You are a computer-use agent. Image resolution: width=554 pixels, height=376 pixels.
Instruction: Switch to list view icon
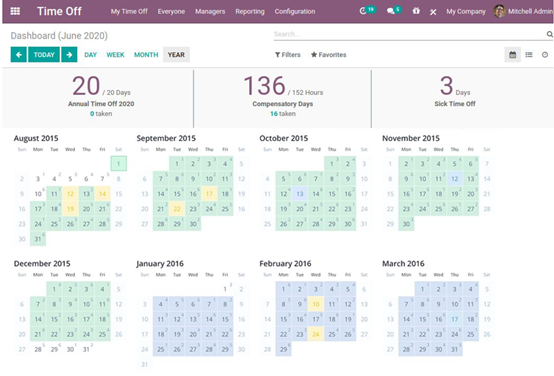pos(529,54)
